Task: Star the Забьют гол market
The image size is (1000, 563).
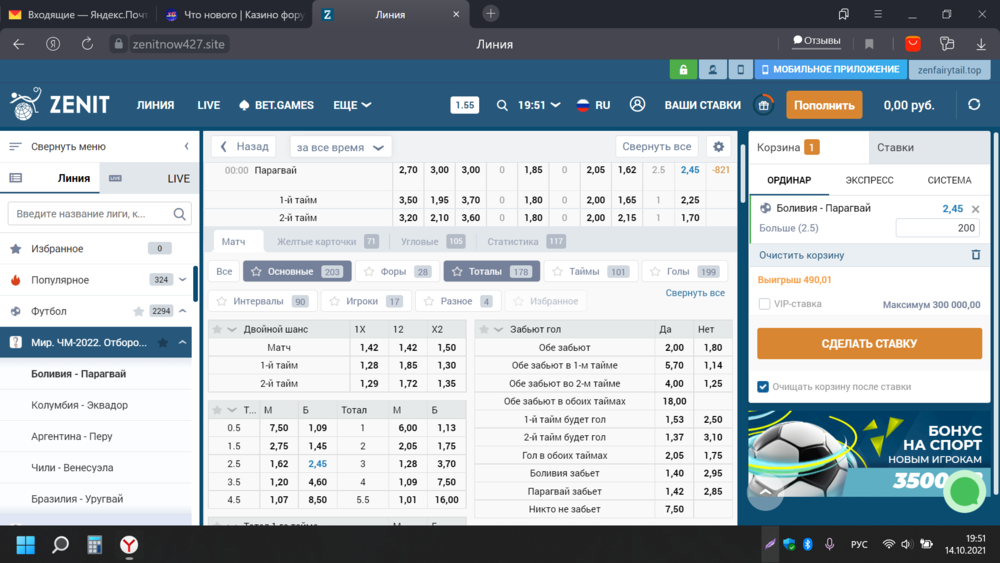Action: coord(484,330)
